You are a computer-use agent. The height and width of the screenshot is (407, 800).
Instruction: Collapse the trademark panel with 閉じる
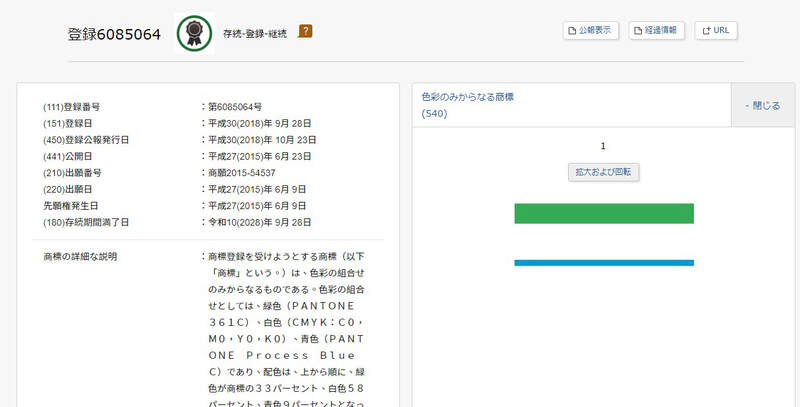pos(763,106)
